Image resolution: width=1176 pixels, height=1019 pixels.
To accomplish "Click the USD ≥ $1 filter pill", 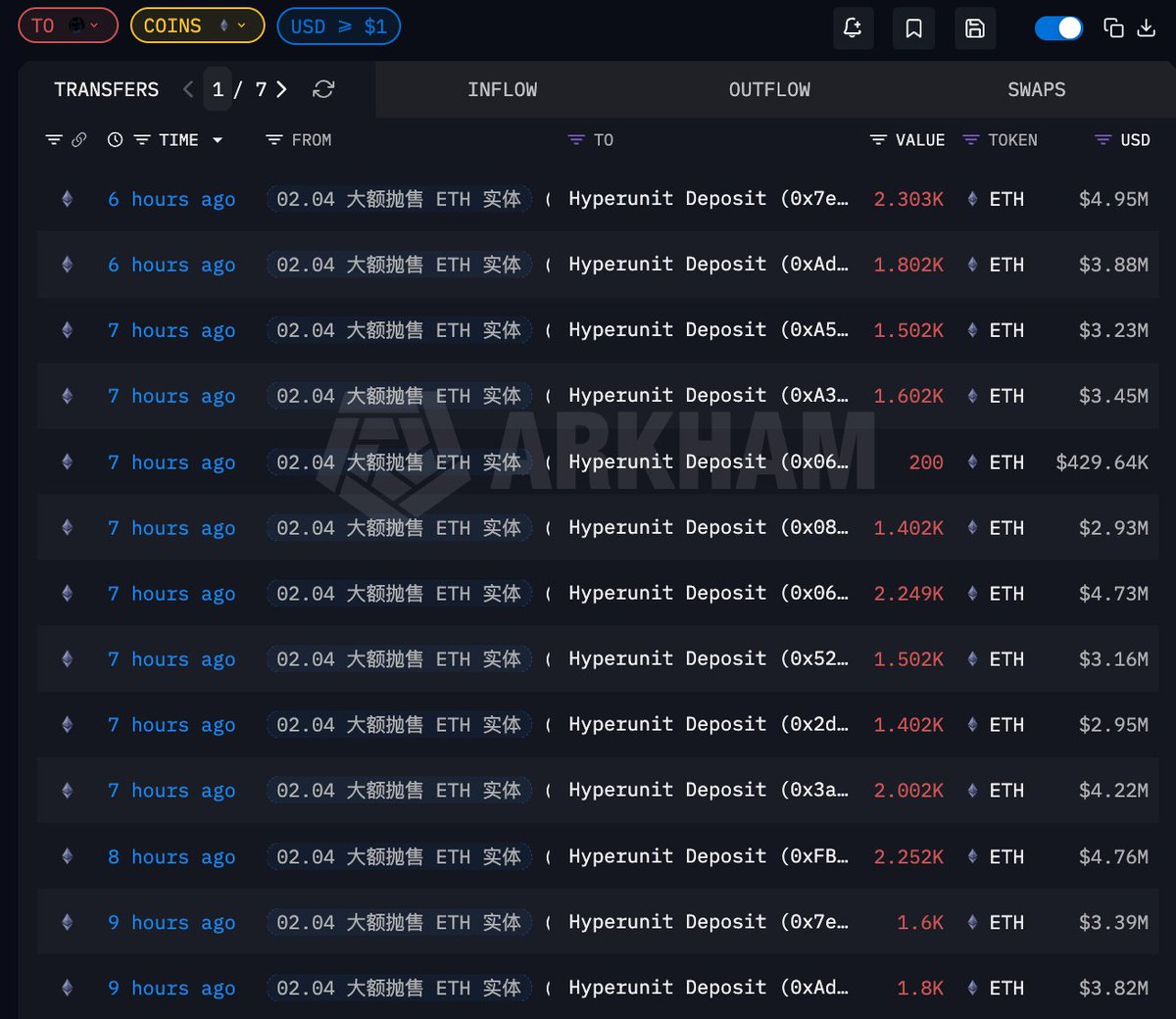I will point(338,25).
